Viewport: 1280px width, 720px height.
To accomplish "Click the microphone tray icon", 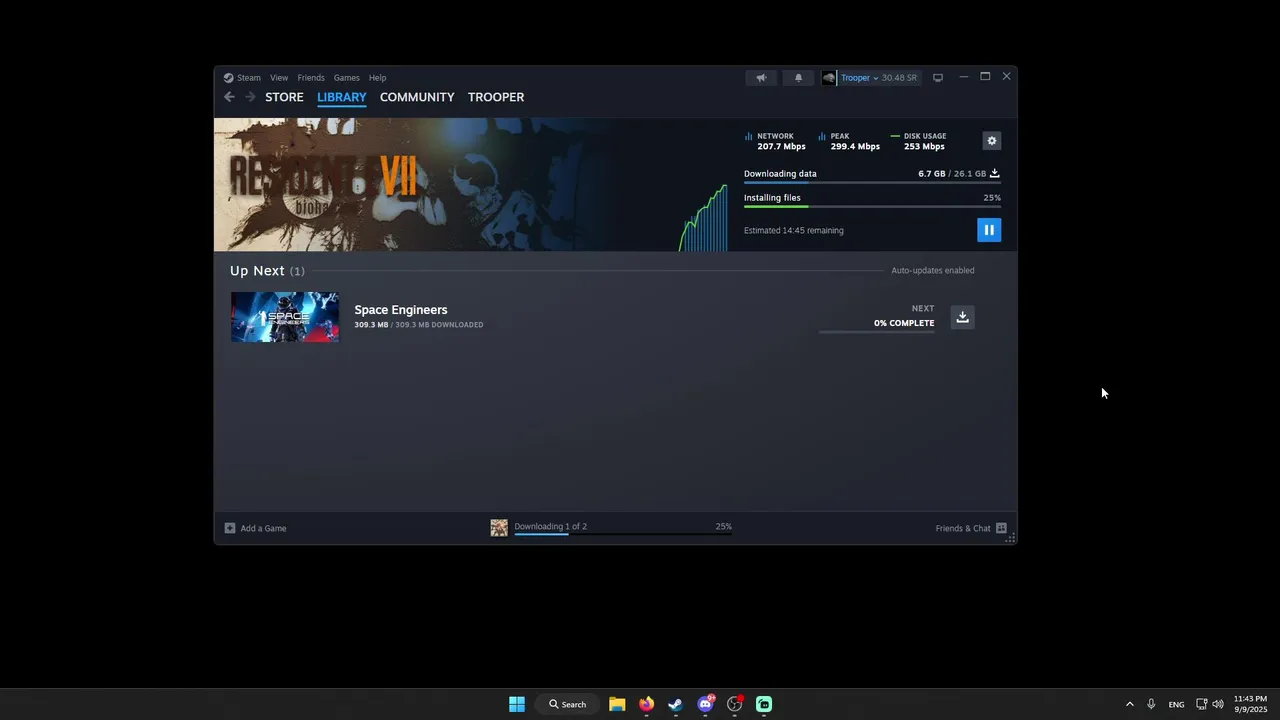I will (x=1151, y=704).
